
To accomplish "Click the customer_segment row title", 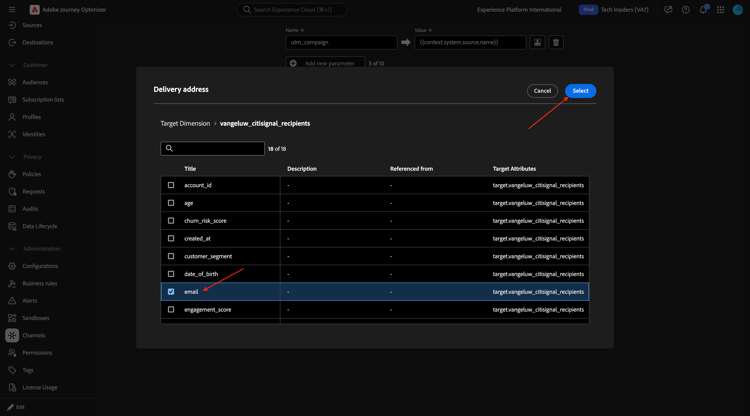I will 208,256.
